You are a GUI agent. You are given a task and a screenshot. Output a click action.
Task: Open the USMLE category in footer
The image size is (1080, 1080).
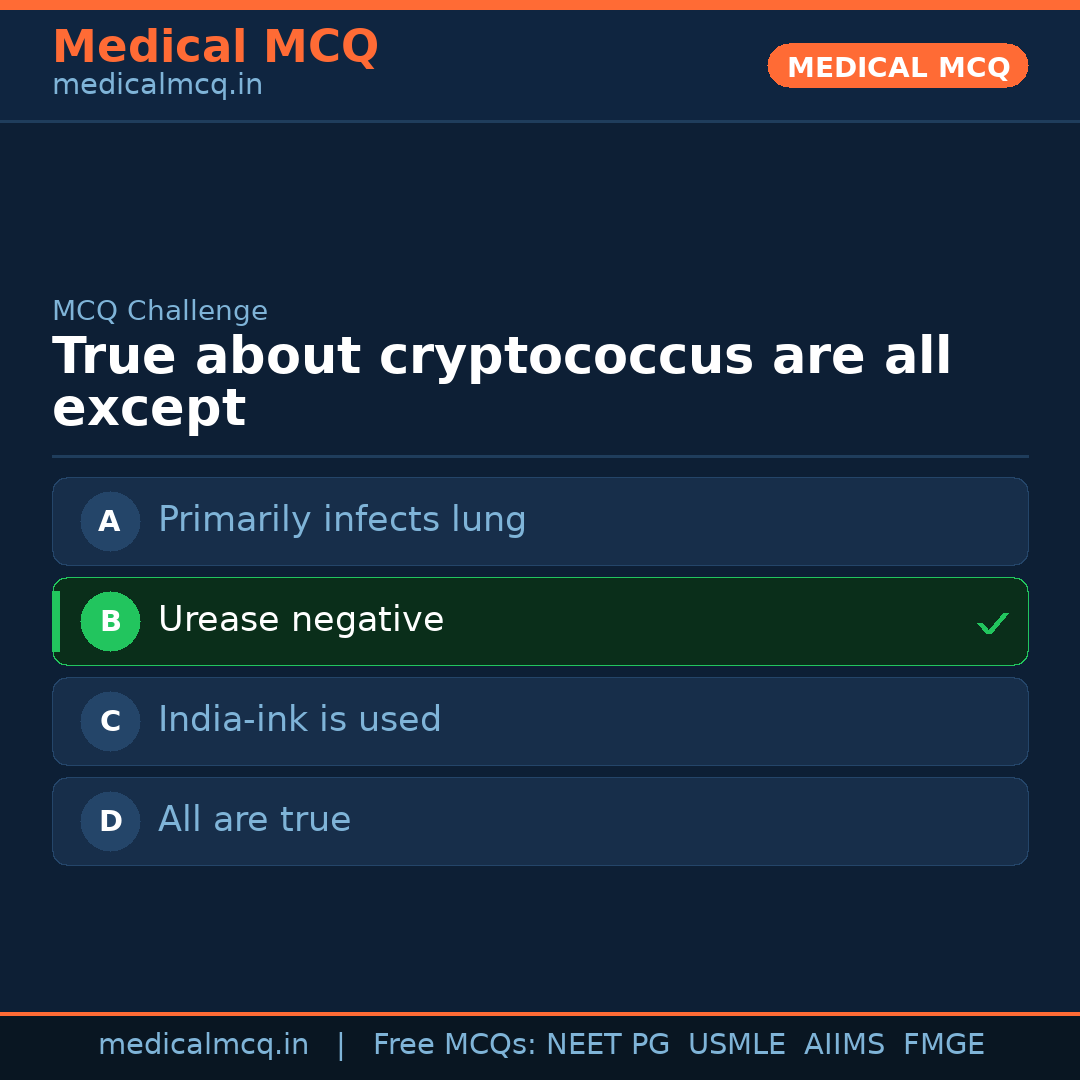pyautogui.click(x=737, y=1044)
